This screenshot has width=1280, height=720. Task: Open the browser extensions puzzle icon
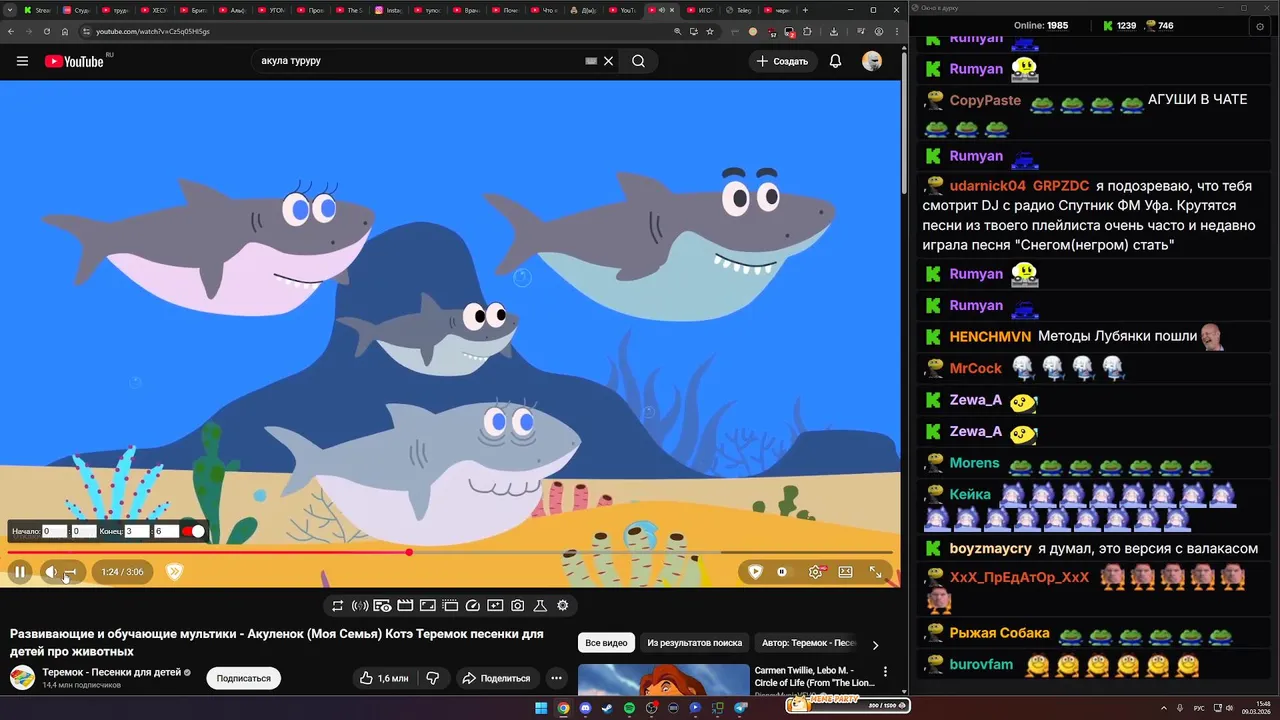click(x=807, y=31)
